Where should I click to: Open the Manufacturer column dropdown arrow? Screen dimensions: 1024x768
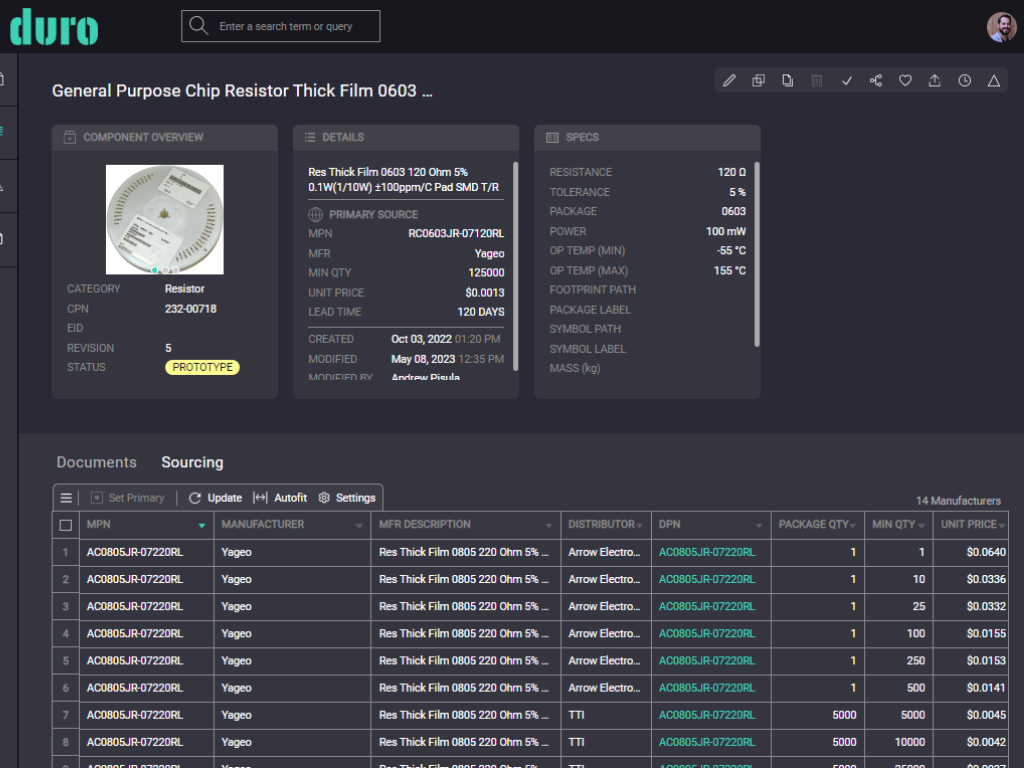coord(359,526)
